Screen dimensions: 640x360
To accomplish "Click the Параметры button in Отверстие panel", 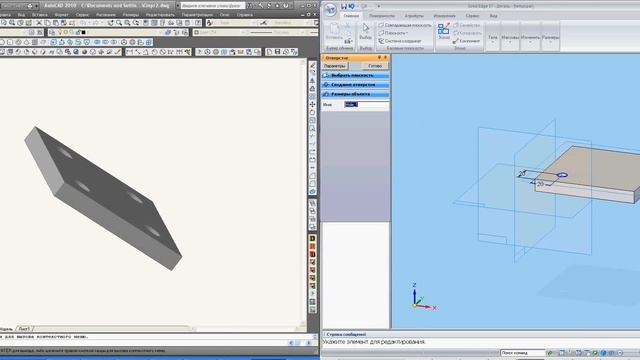I will point(335,66).
